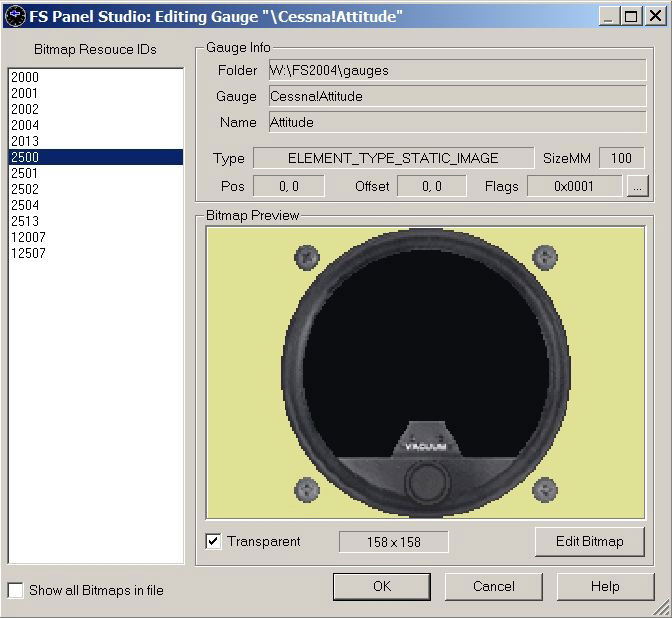Select bitmap resource ID 2000
The height and width of the screenshot is (618, 672).
tap(25, 78)
